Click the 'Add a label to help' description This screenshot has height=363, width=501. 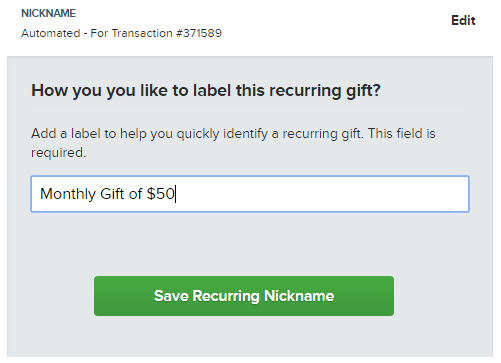click(233, 143)
